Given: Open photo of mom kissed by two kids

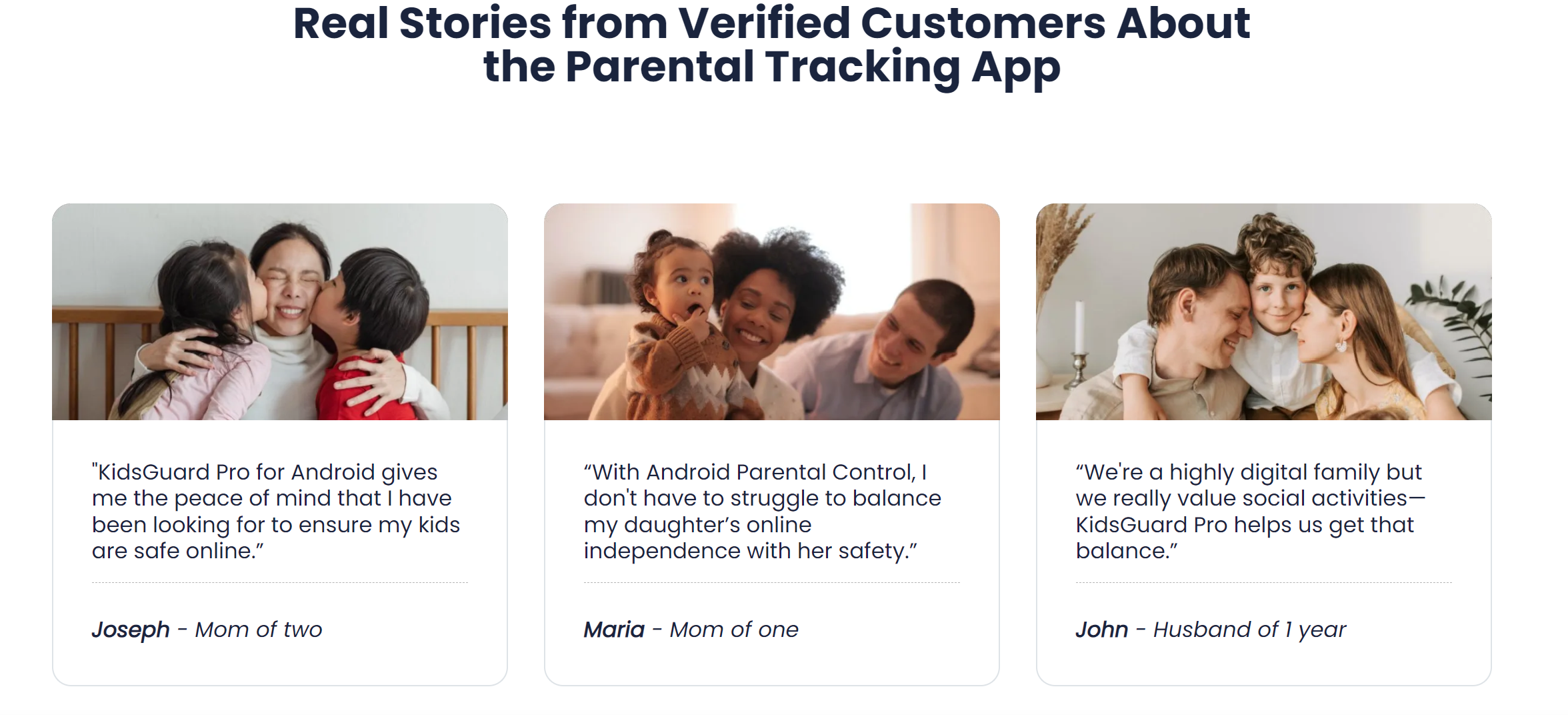Looking at the screenshot, I should tap(280, 312).
